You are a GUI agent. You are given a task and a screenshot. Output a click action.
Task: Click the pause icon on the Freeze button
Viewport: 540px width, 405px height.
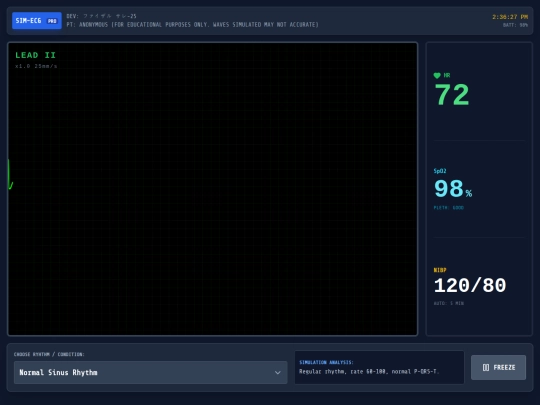486,367
